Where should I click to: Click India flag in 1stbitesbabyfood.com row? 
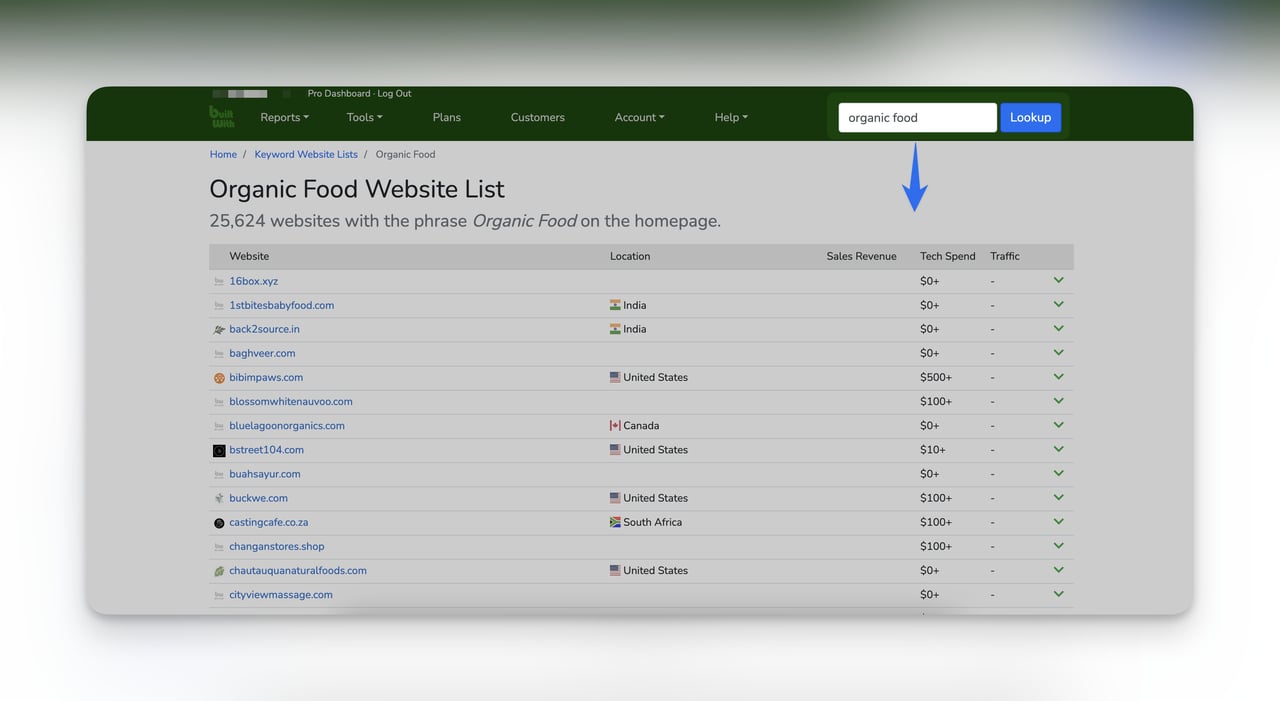[615, 305]
